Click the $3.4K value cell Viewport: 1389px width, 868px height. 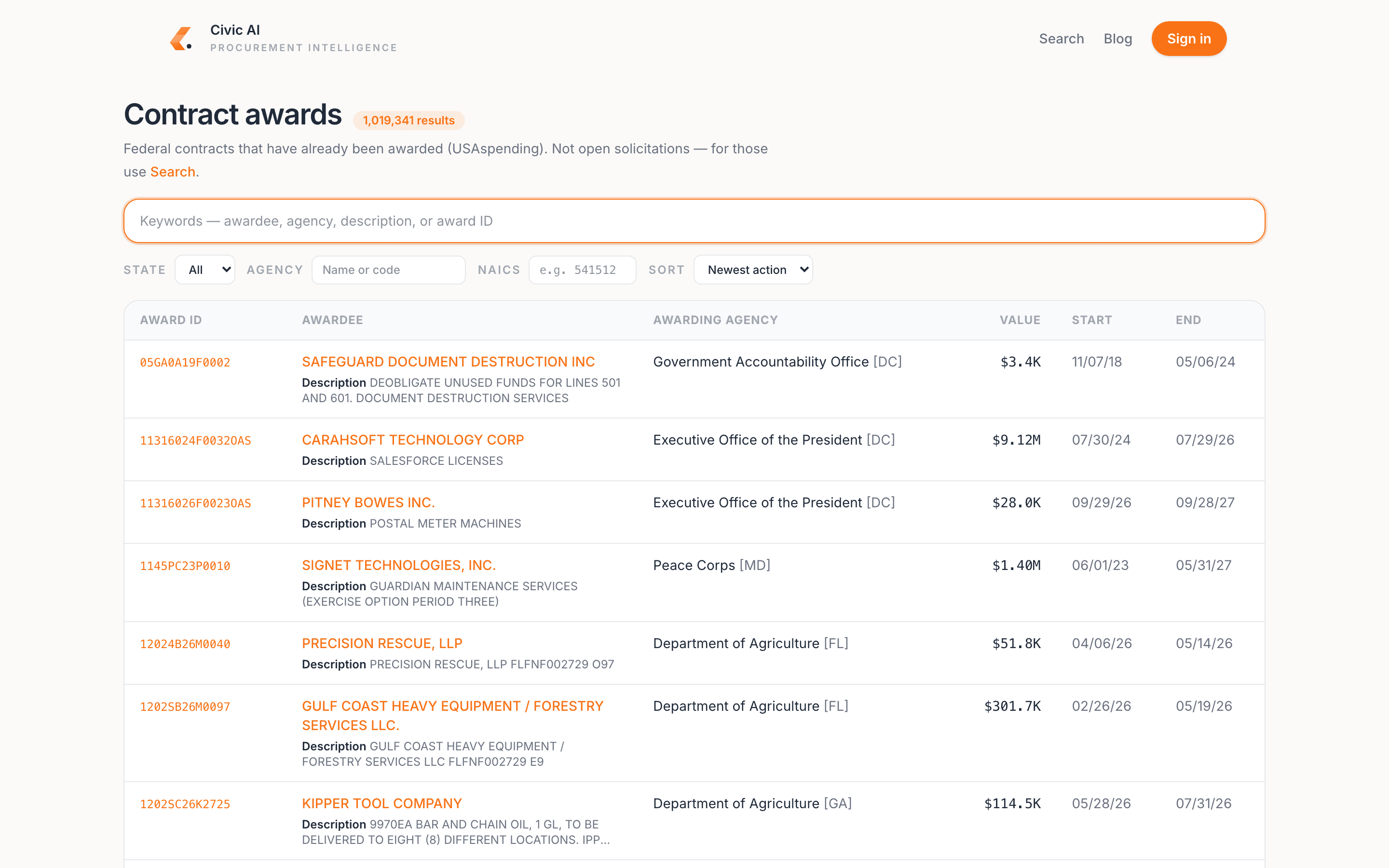click(1020, 362)
